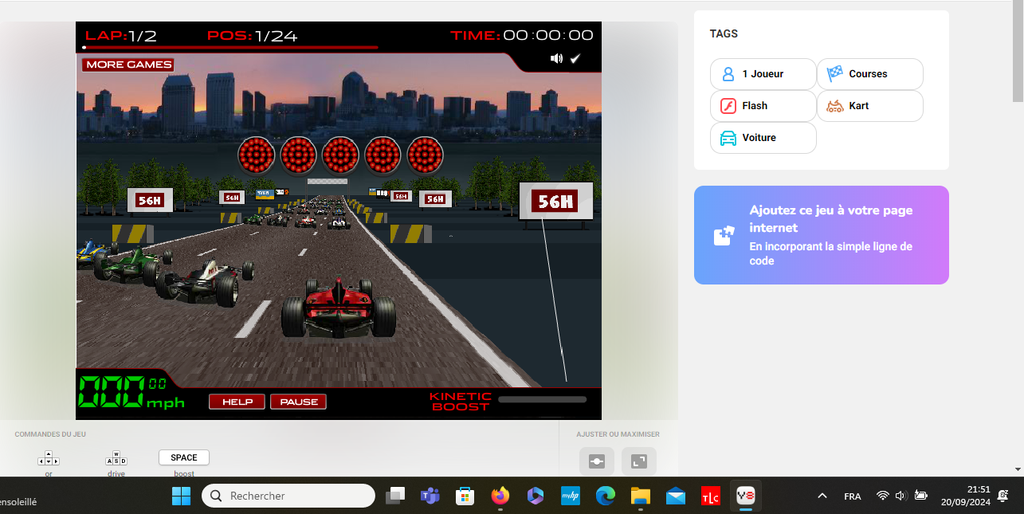
Task: Click the adjust game size icon
Action: (x=596, y=461)
